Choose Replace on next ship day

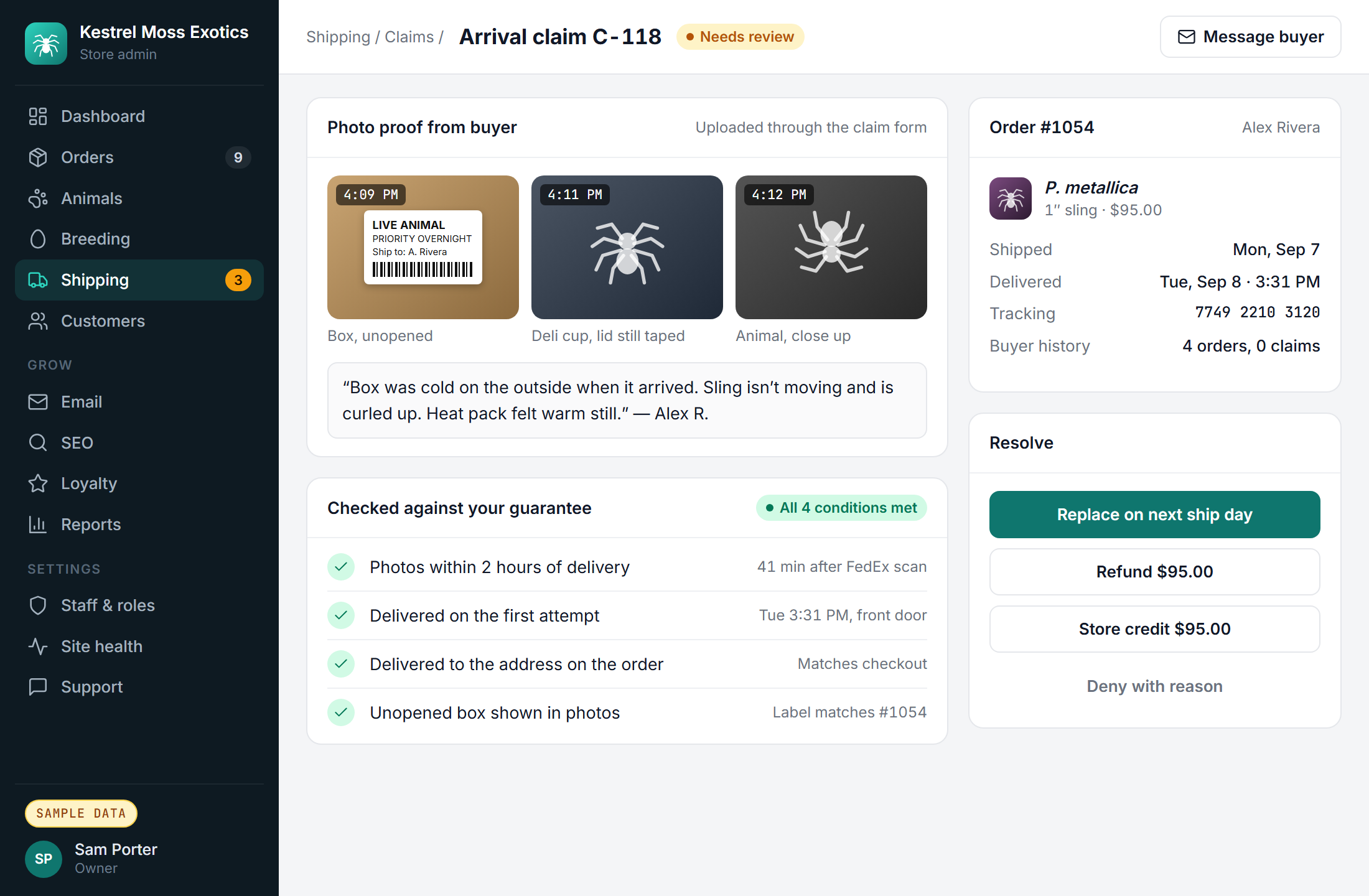coord(1154,515)
